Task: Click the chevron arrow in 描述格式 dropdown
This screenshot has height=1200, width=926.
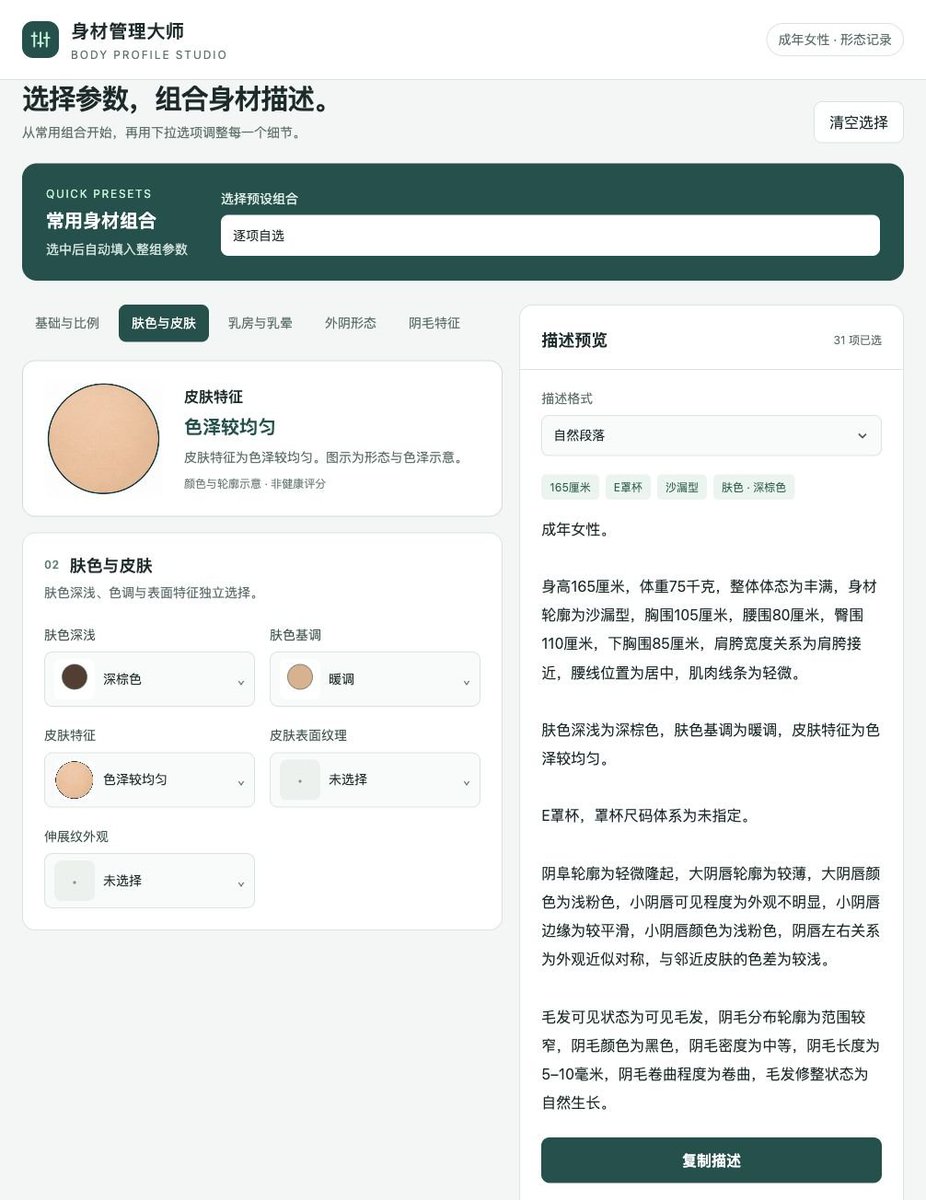Action: click(x=862, y=436)
